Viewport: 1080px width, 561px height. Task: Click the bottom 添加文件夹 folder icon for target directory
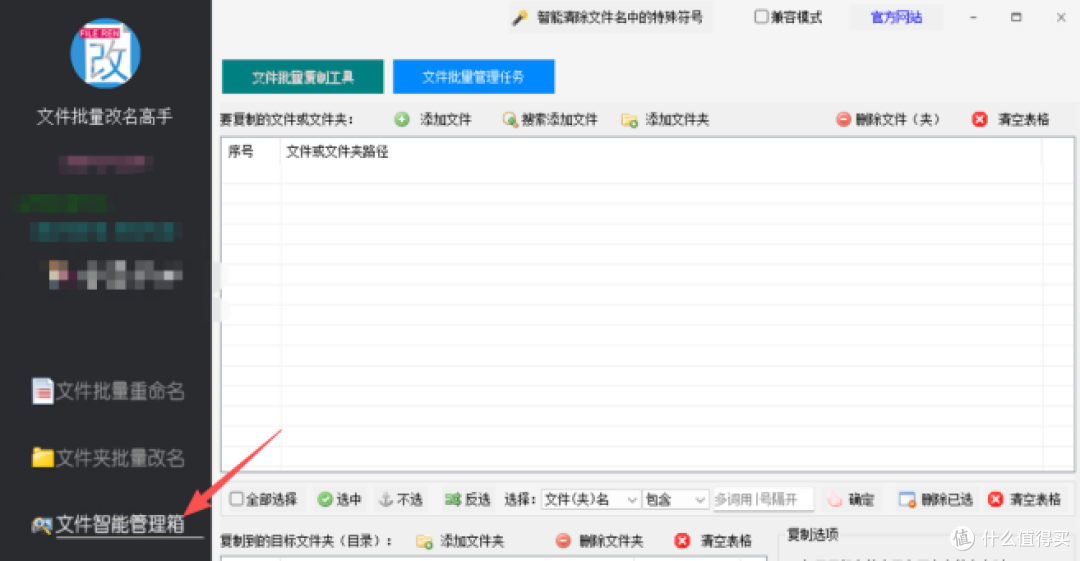point(424,542)
